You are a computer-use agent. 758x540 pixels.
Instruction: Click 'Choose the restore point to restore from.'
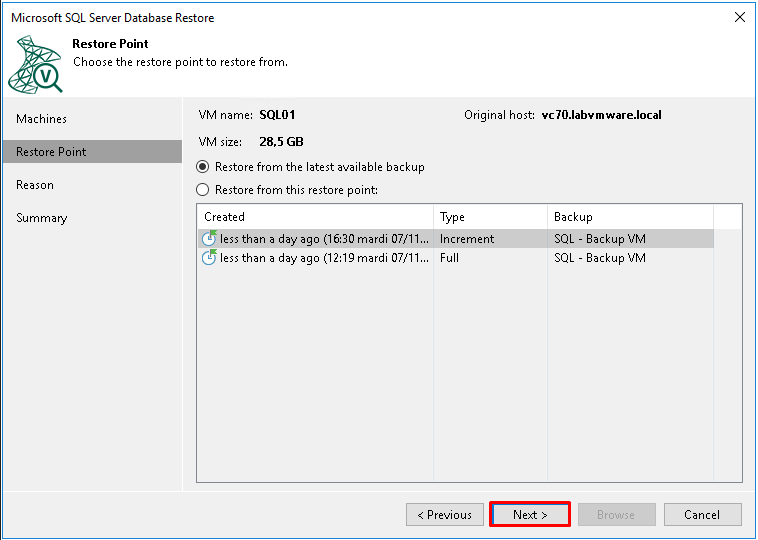point(180,62)
